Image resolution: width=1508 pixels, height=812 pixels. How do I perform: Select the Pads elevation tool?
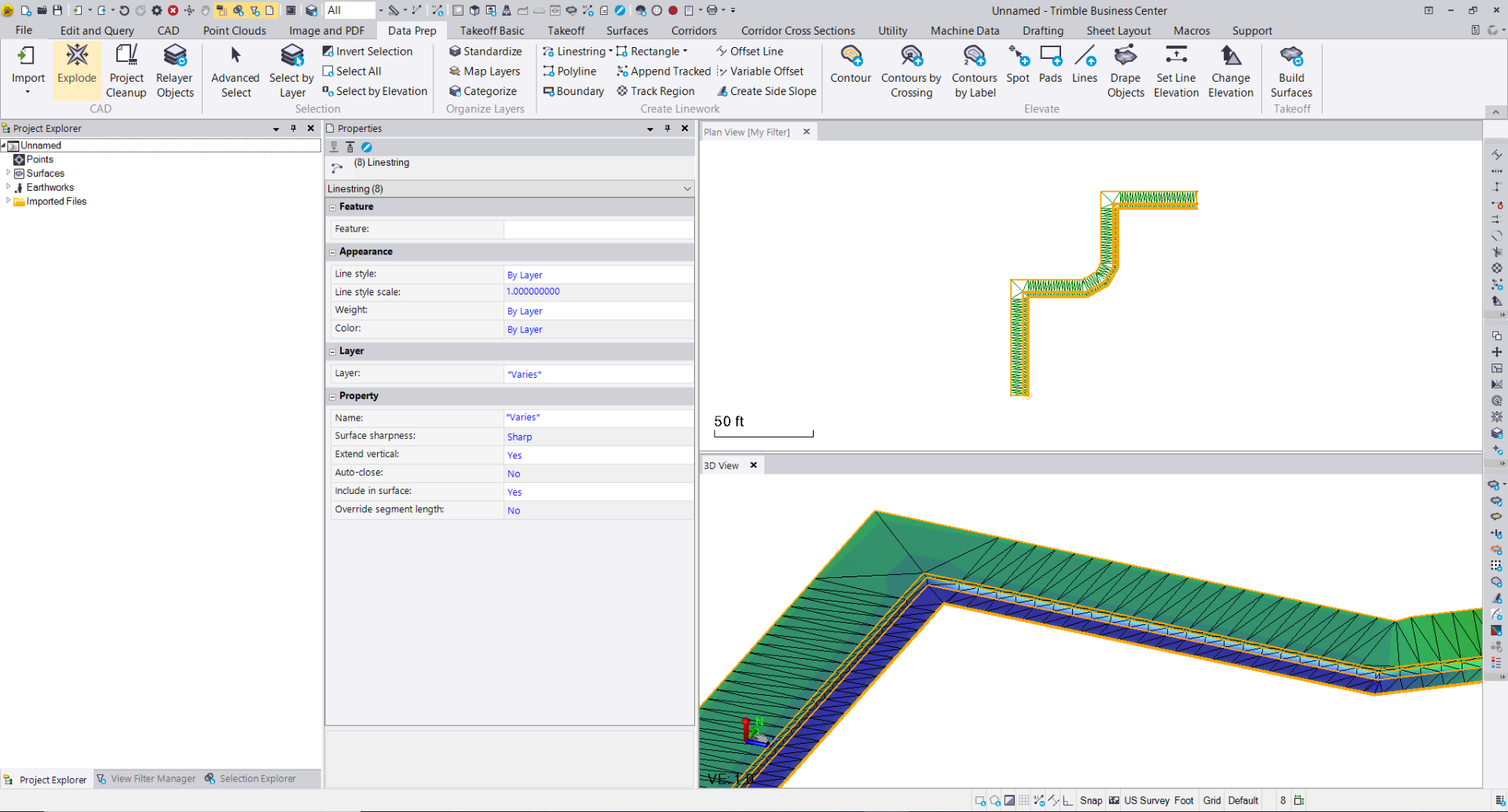coord(1050,69)
